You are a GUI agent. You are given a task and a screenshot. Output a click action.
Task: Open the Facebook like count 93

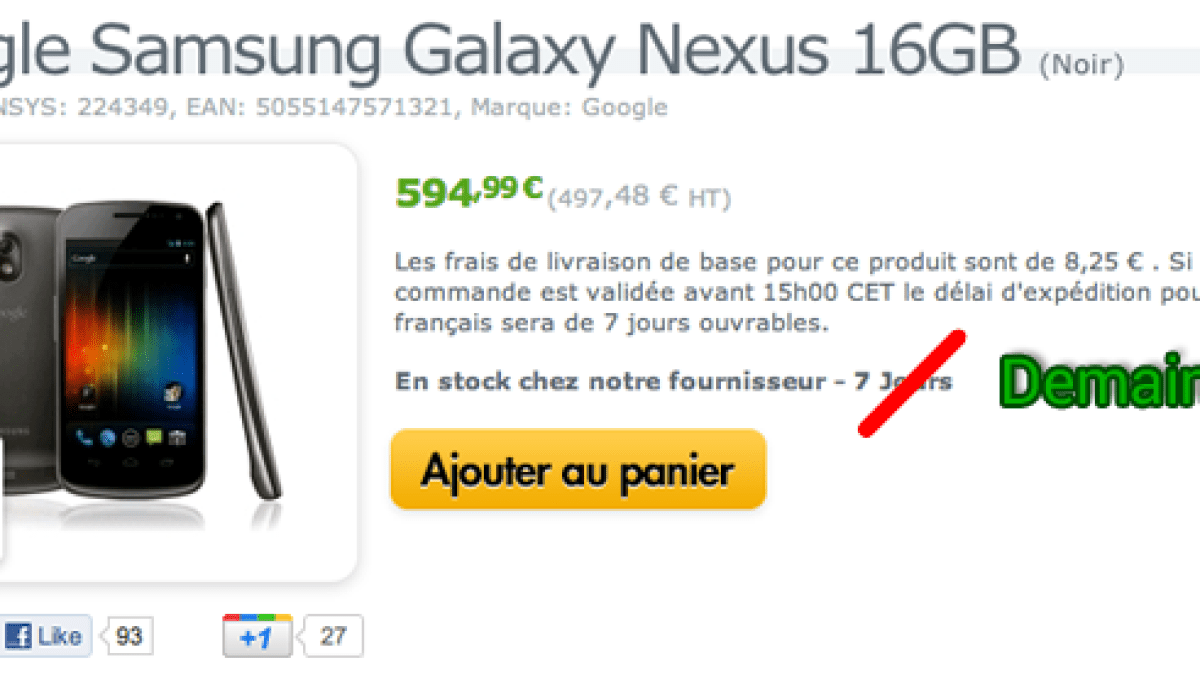[x=129, y=636]
